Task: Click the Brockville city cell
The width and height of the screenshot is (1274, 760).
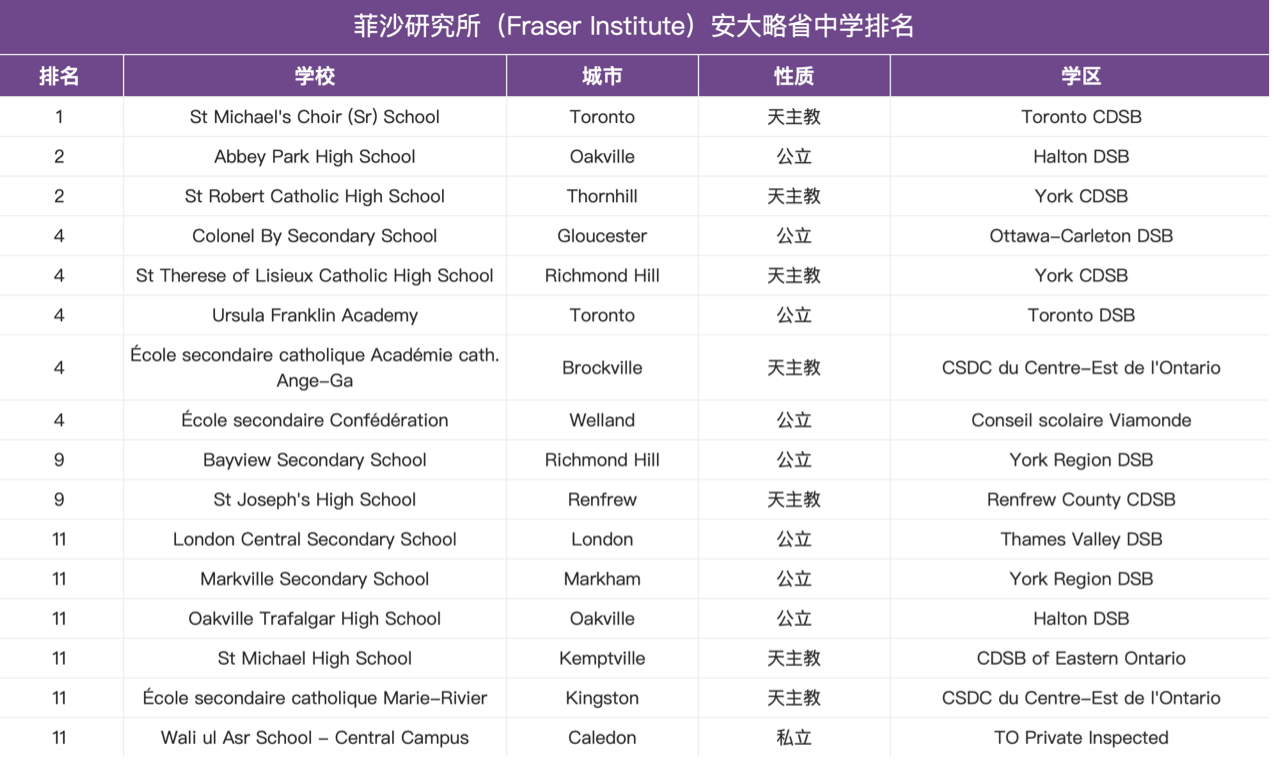Action: pyautogui.click(x=602, y=368)
